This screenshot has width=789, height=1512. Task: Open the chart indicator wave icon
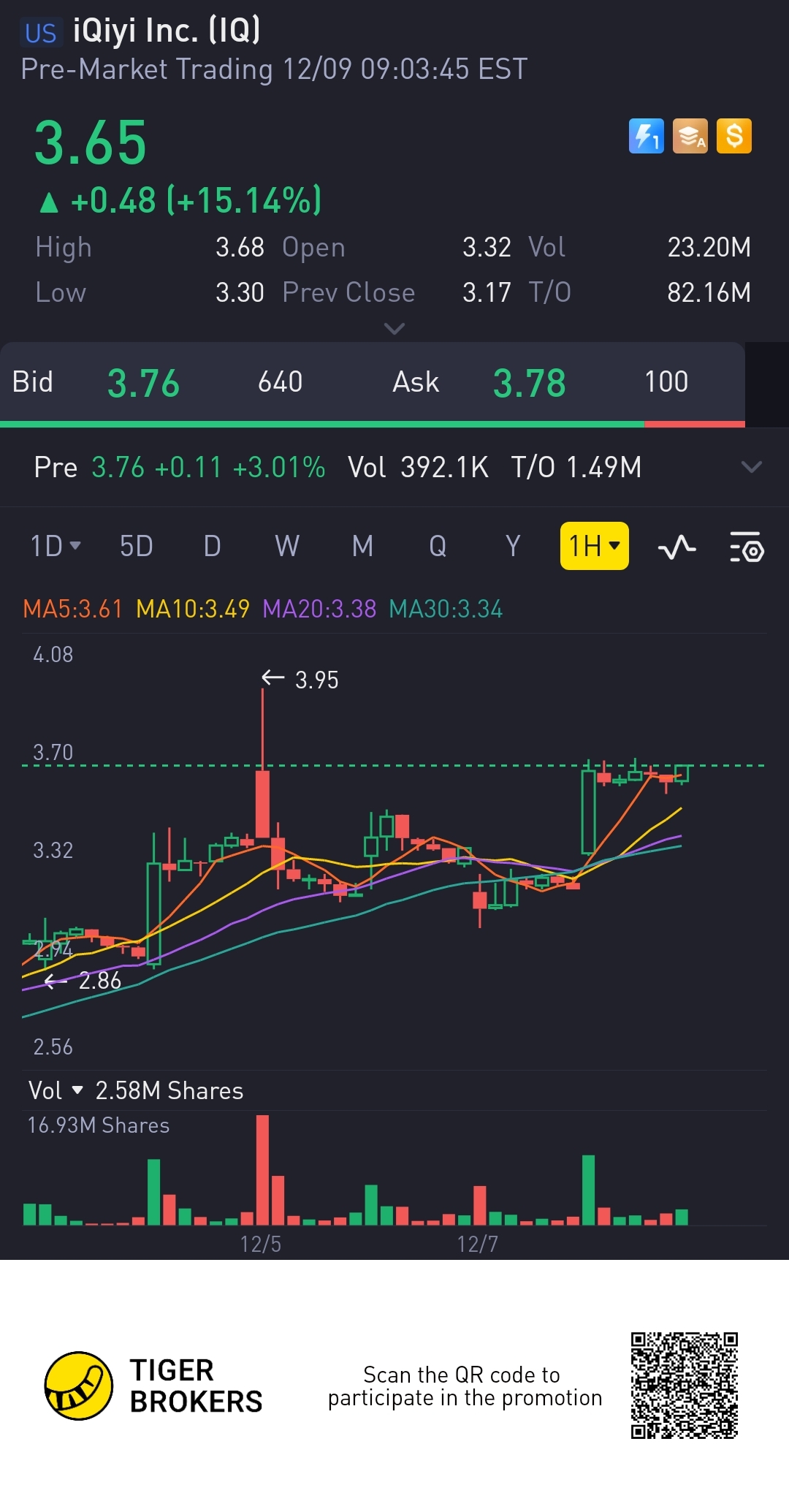(677, 547)
